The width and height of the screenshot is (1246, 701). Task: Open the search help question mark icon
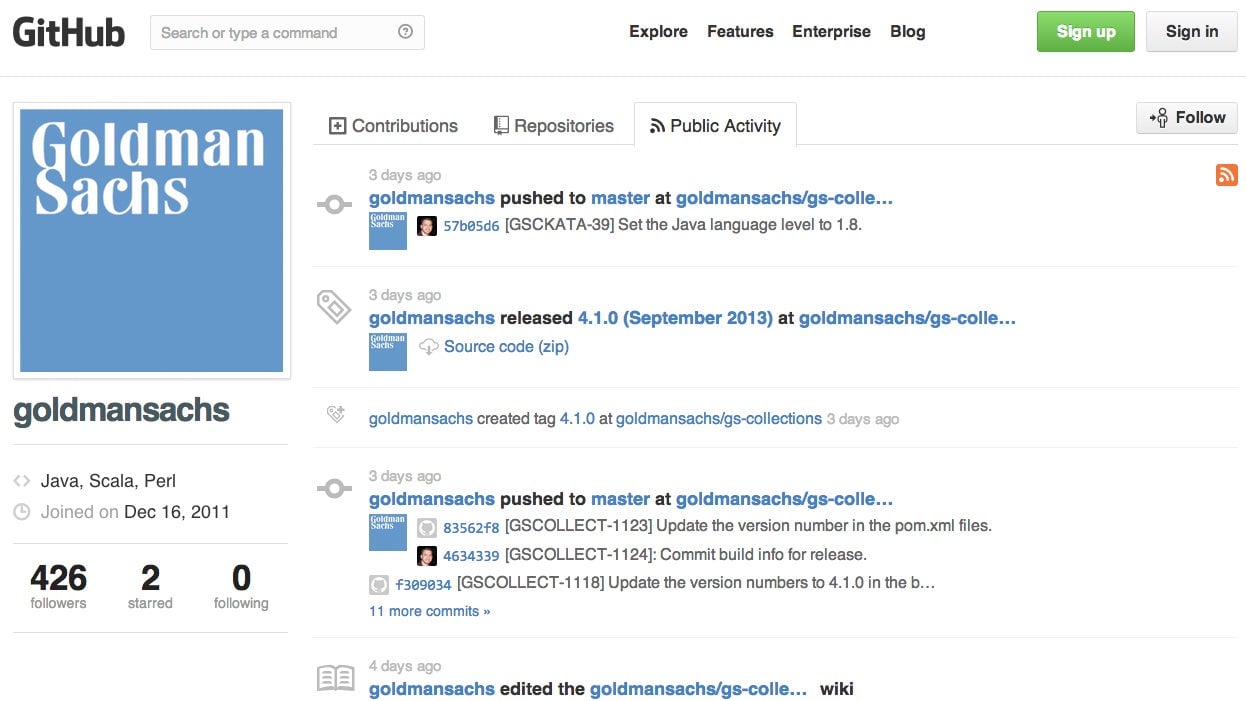click(x=405, y=32)
